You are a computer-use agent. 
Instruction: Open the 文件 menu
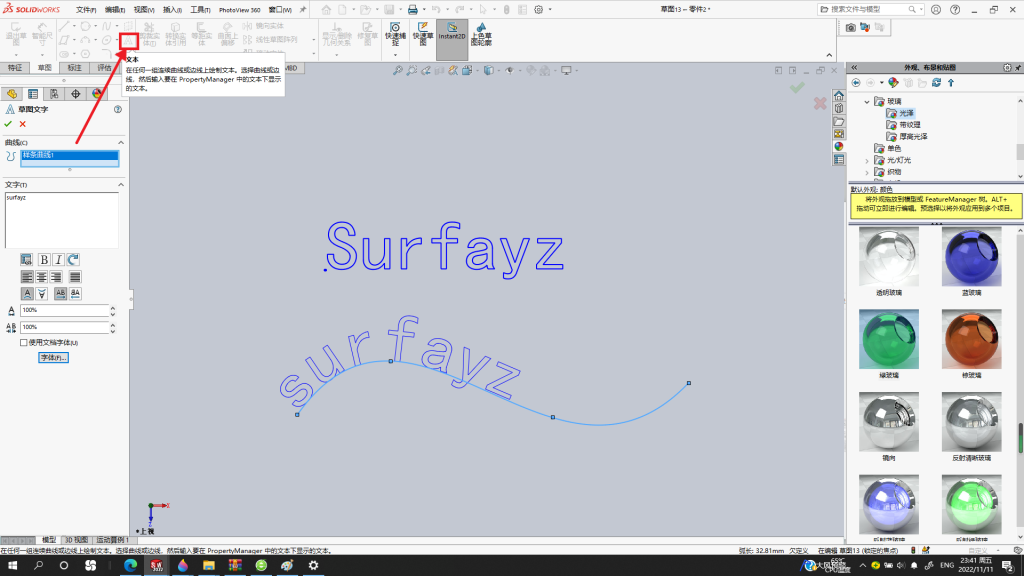click(86, 10)
